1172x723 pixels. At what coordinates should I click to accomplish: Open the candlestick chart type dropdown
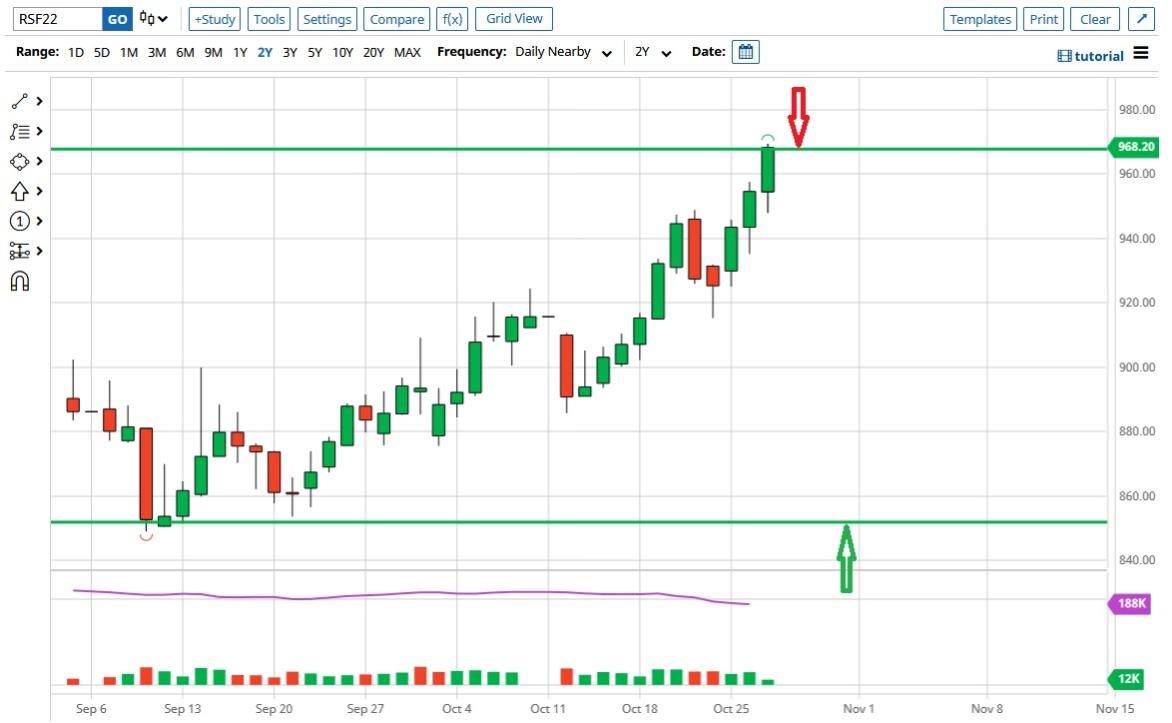click(153, 19)
